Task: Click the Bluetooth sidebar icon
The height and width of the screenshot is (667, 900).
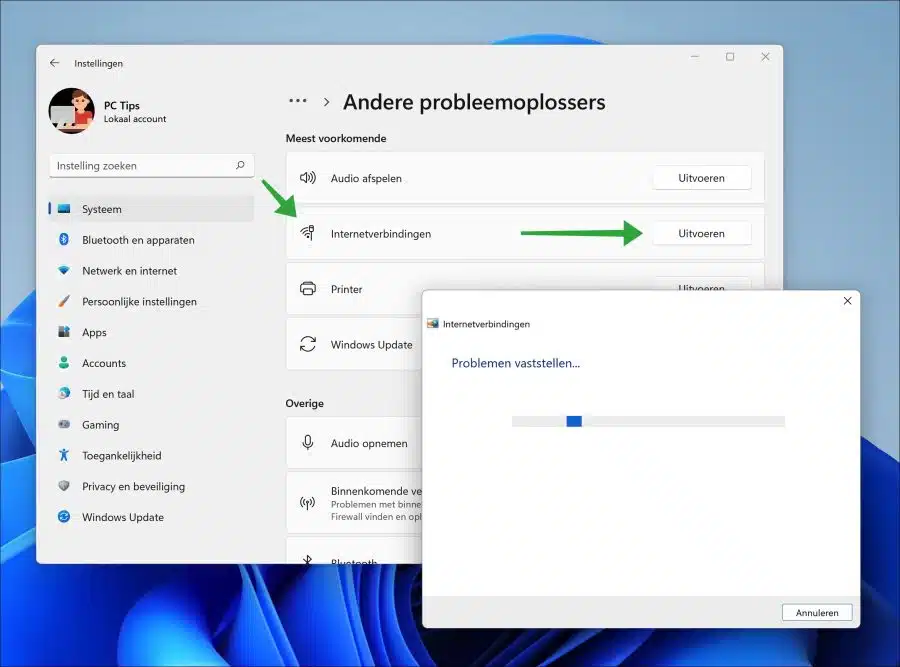Action: coord(64,239)
